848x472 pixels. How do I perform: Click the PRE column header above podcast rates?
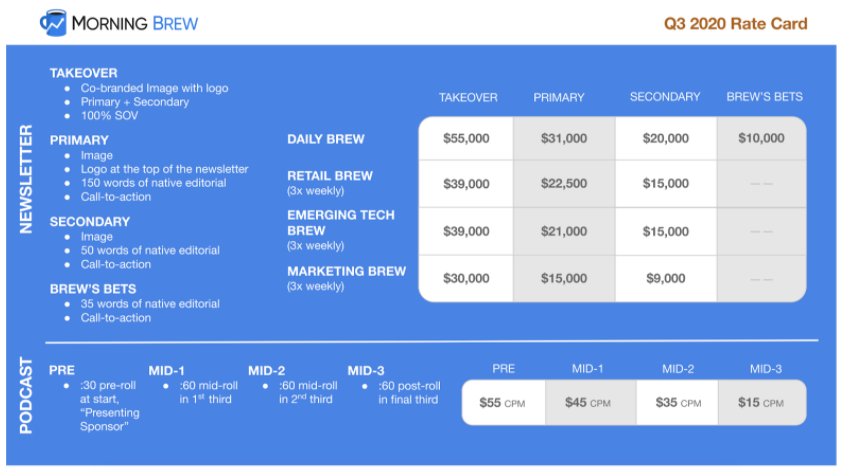[504, 369]
